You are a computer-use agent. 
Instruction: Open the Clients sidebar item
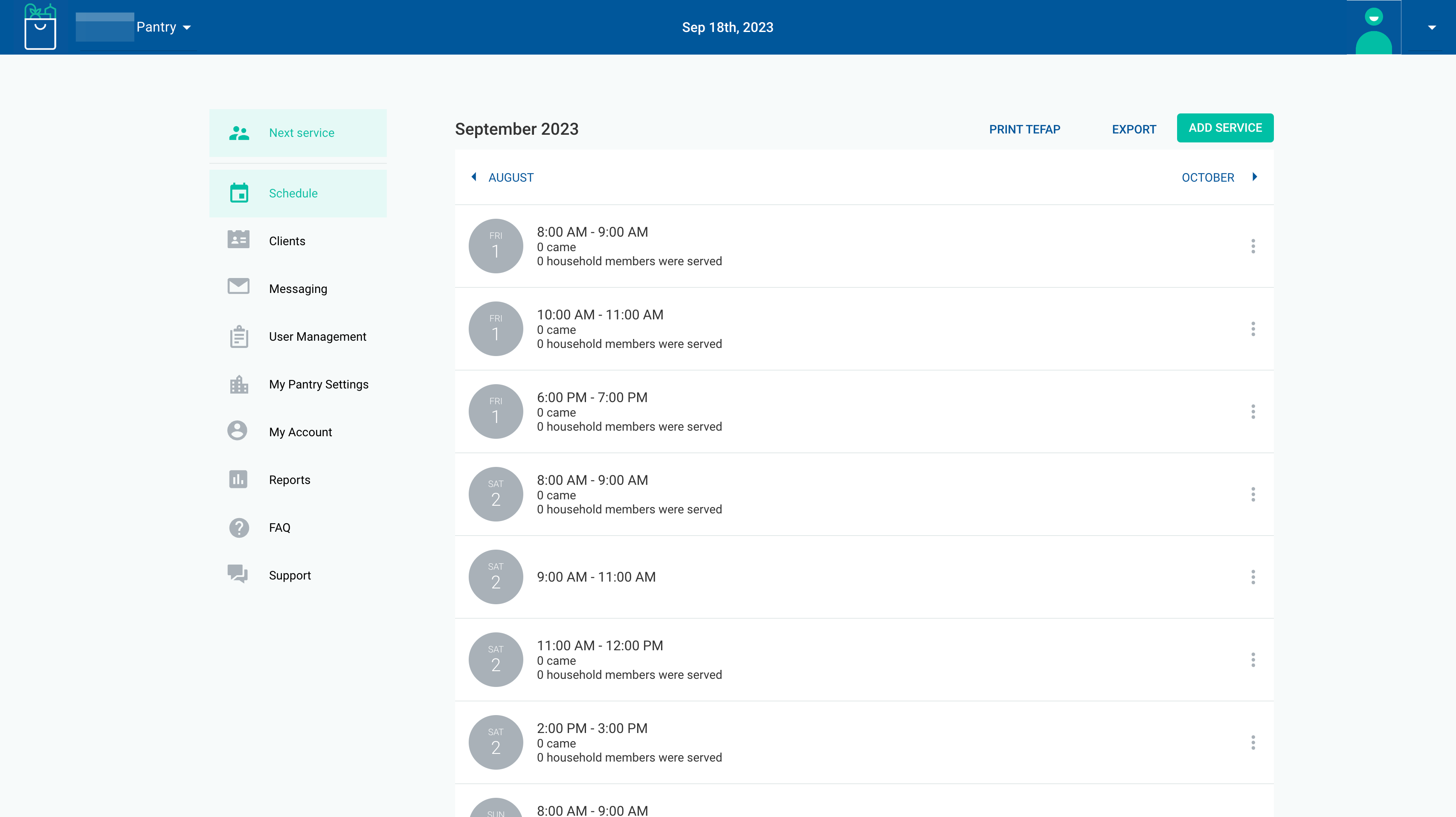pyautogui.click(x=298, y=240)
